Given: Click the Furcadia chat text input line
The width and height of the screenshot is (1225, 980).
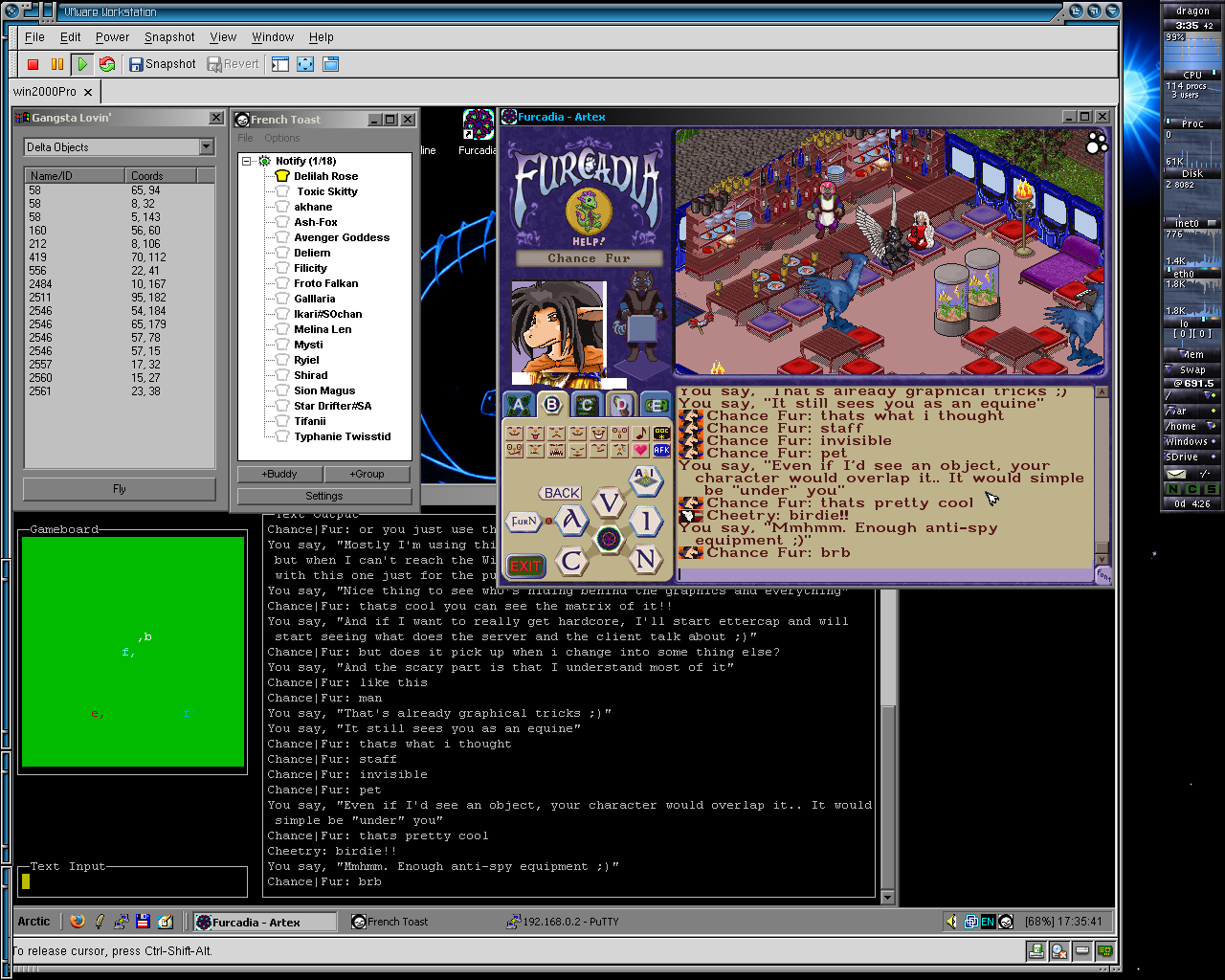Looking at the screenshot, I should point(885,574).
